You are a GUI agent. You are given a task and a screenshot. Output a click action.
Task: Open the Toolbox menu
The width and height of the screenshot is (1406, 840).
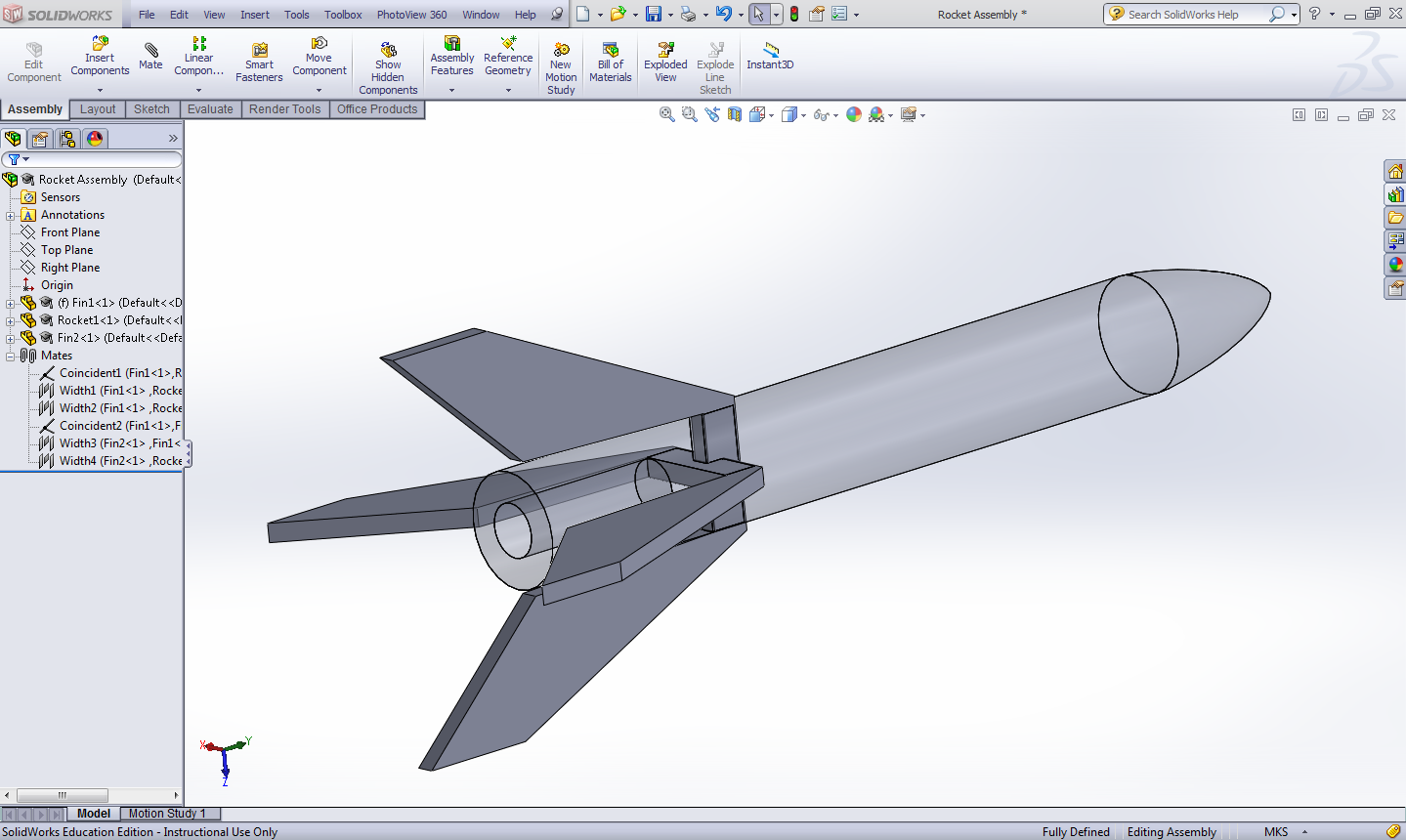[x=343, y=15]
